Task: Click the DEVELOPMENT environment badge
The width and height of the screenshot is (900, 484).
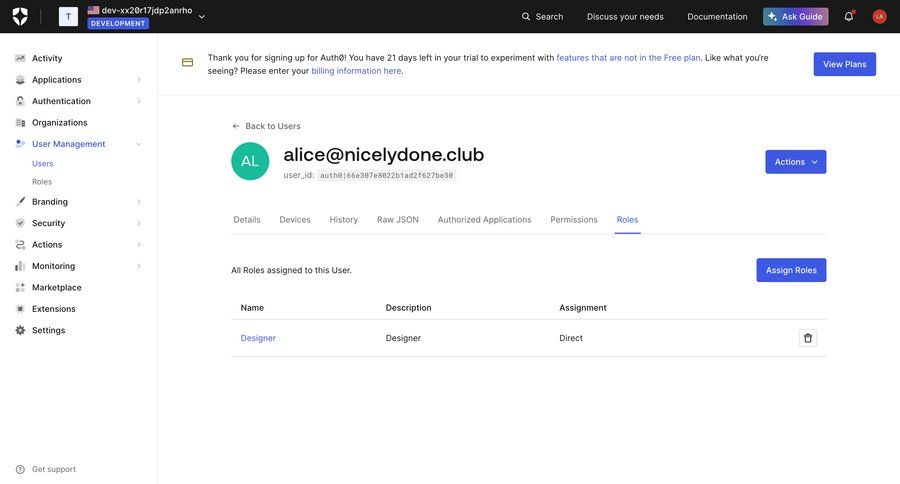Action: pos(118,24)
